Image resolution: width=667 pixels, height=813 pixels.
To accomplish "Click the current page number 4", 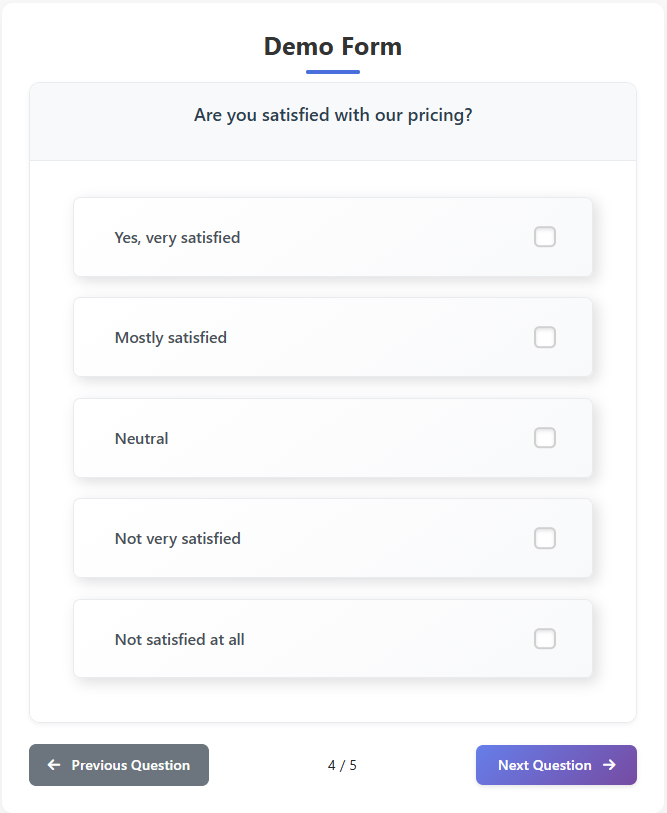I will [332, 766].
